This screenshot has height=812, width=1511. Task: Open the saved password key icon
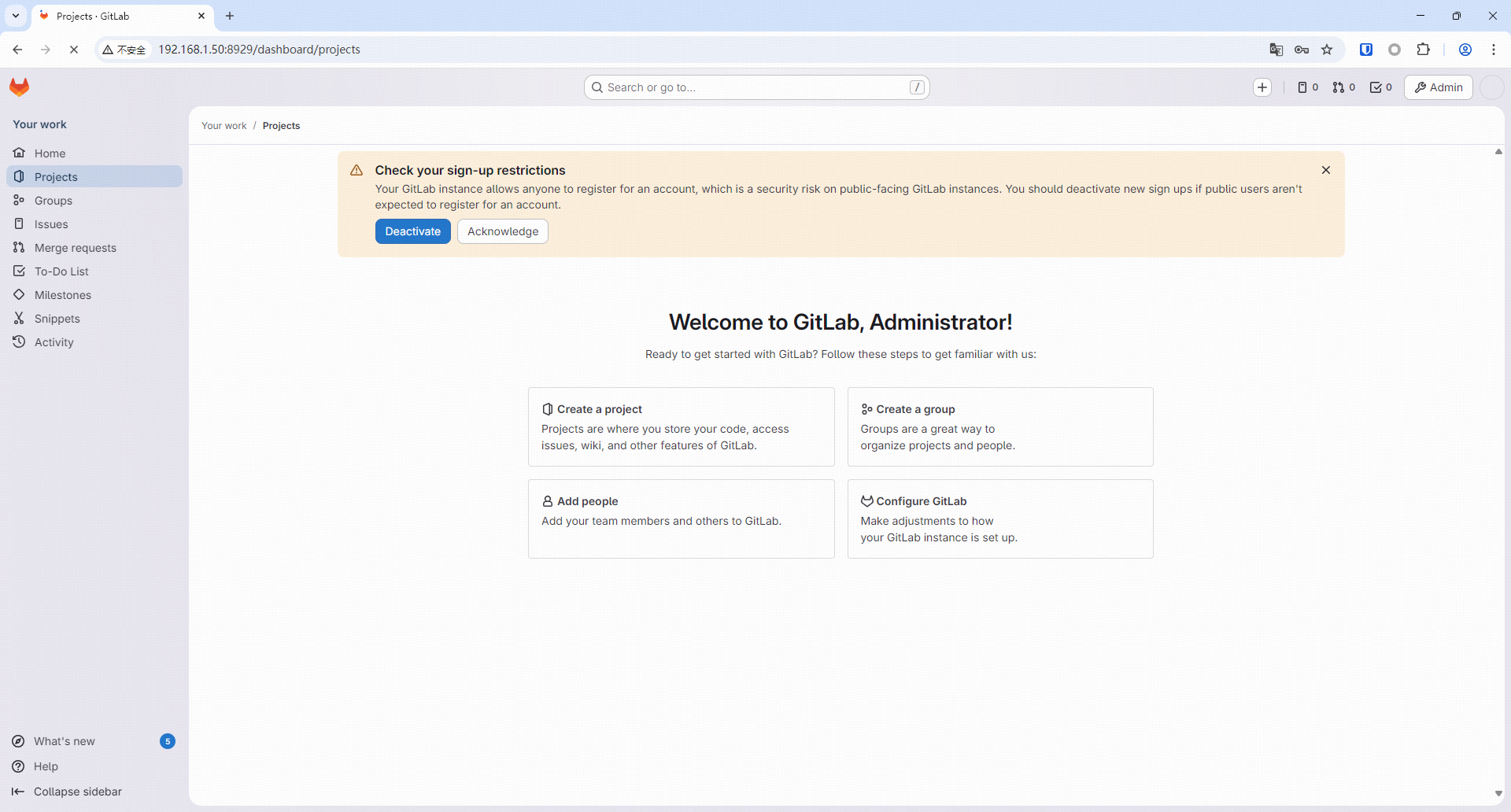[1302, 50]
